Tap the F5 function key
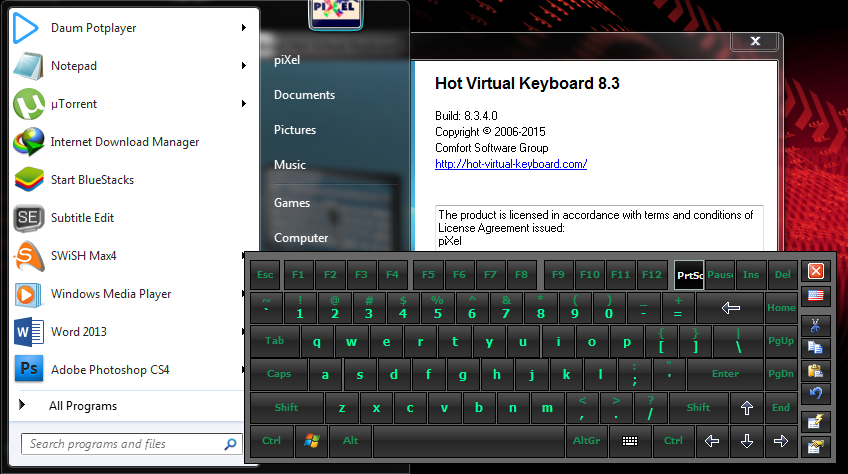This screenshot has width=848, height=474. tap(428, 275)
